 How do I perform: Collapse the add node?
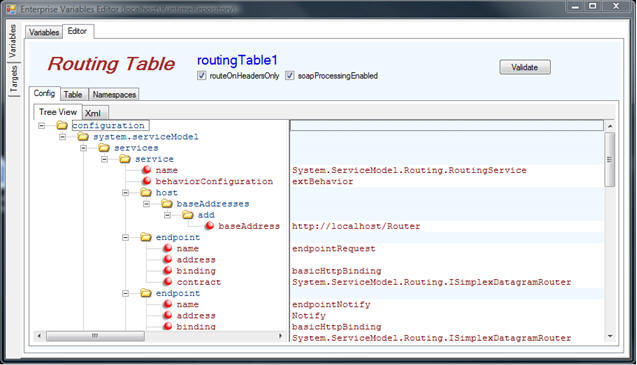coord(167,215)
